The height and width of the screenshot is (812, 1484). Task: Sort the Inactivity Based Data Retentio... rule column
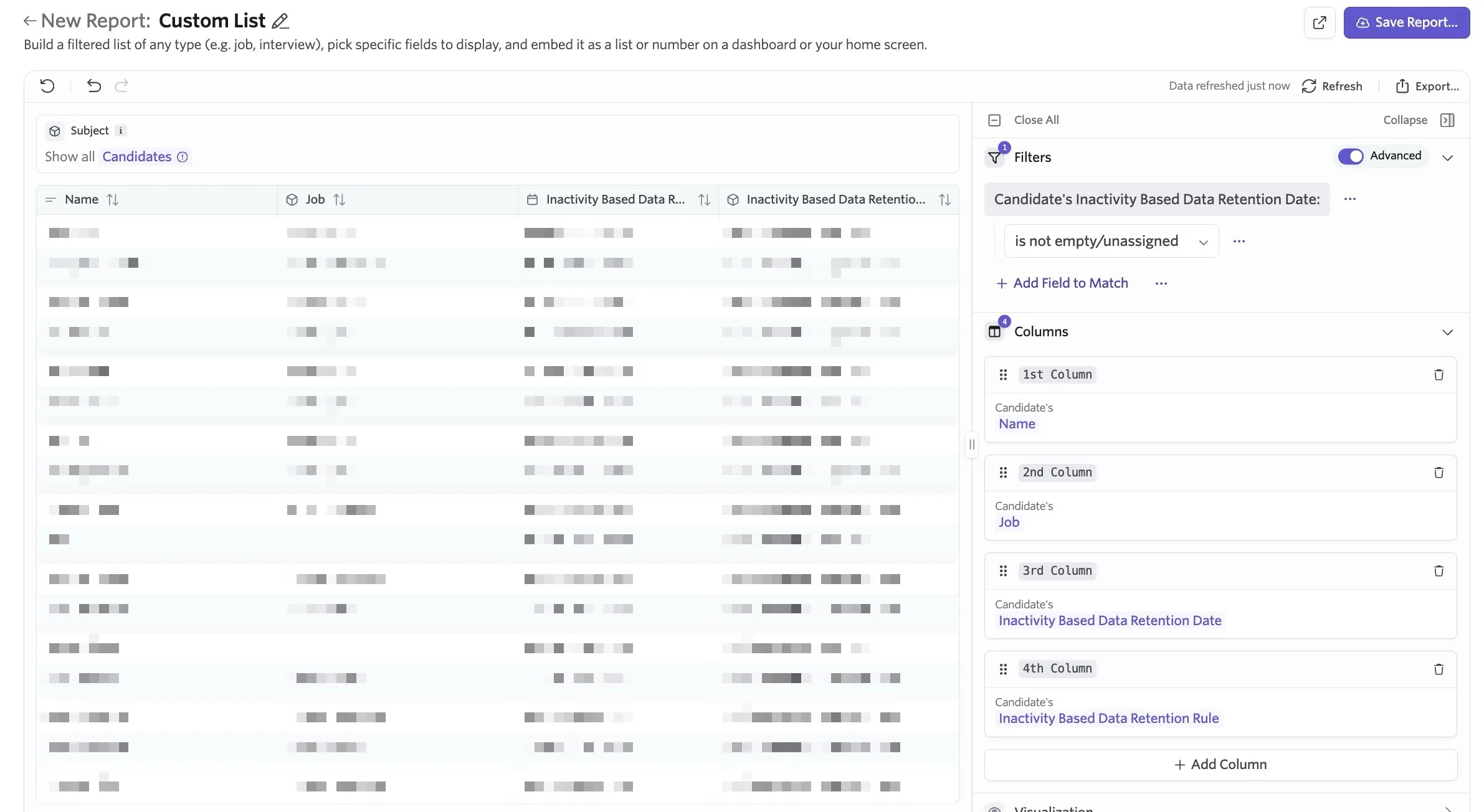(944, 200)
